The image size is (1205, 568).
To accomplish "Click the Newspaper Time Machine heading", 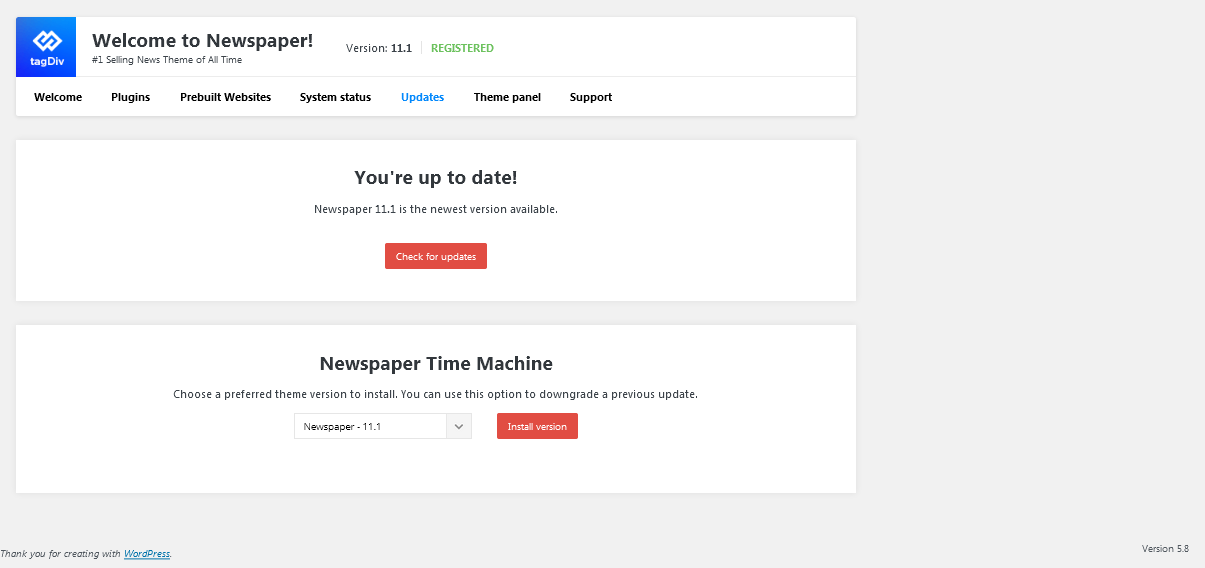I will click(x=436, y=363).
